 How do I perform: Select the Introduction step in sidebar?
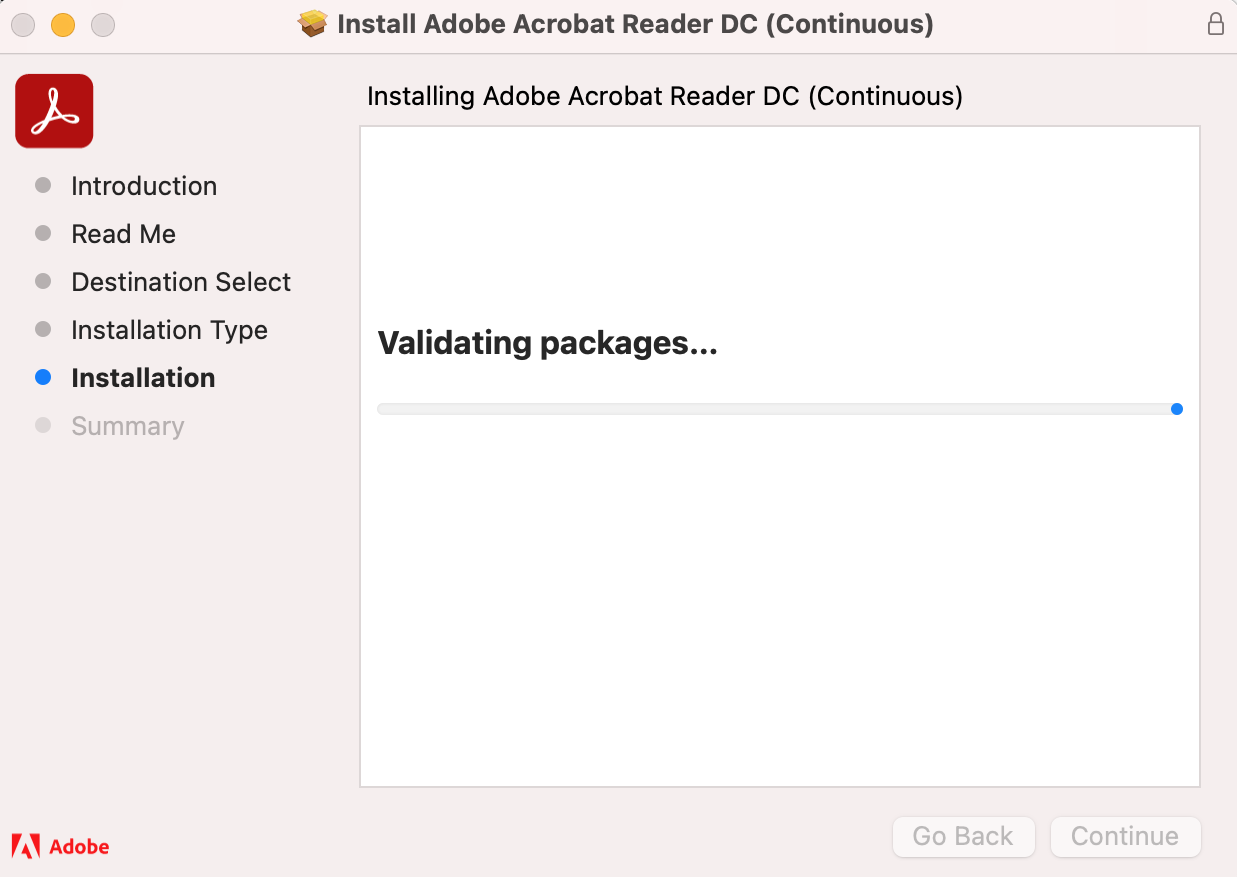click(x=144, y=186)
